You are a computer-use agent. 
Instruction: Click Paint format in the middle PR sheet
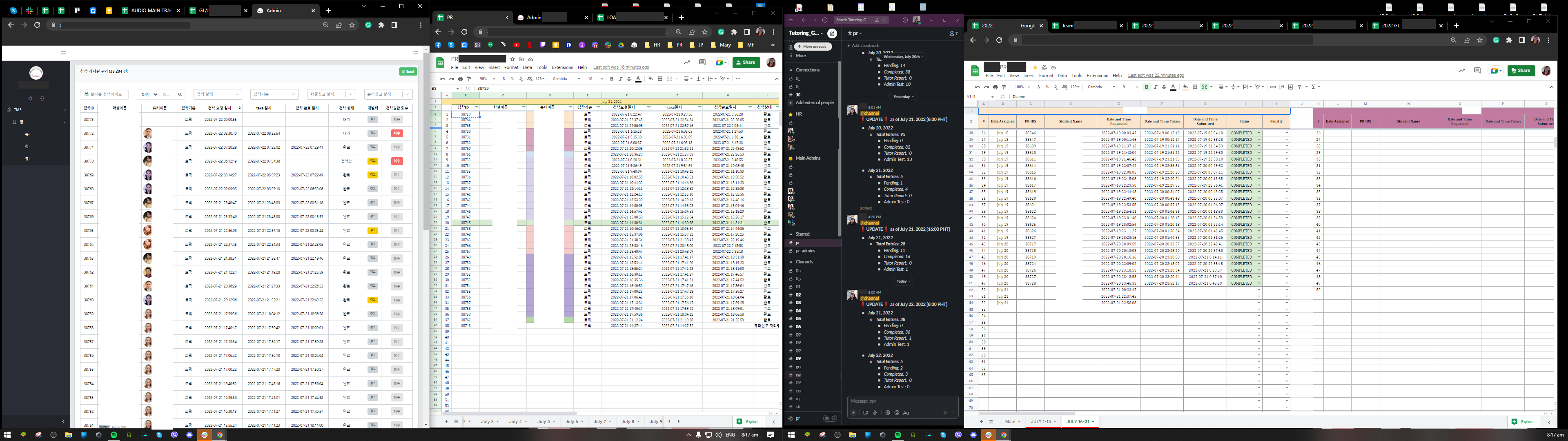tap(469, 78)
